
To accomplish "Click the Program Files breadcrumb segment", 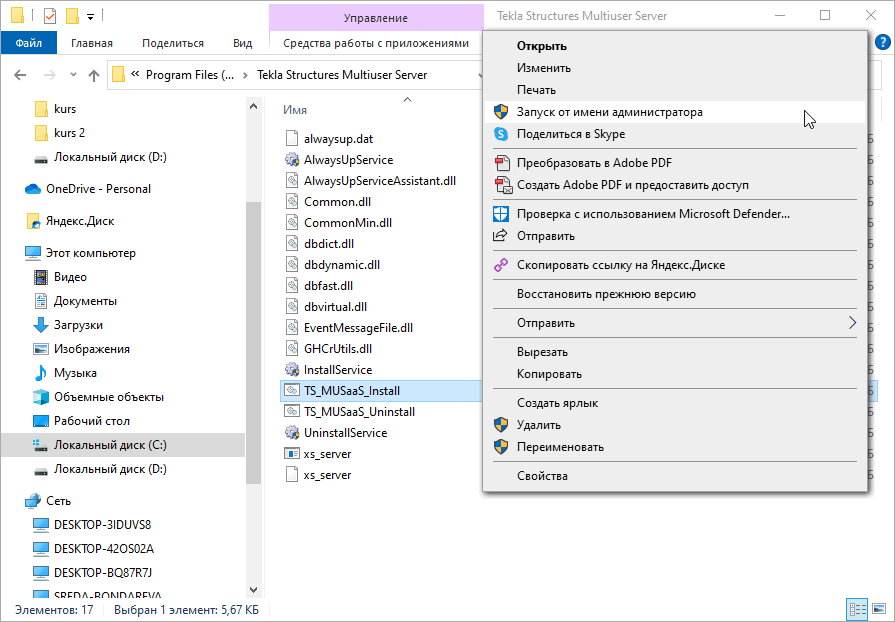I will (190, 75).
